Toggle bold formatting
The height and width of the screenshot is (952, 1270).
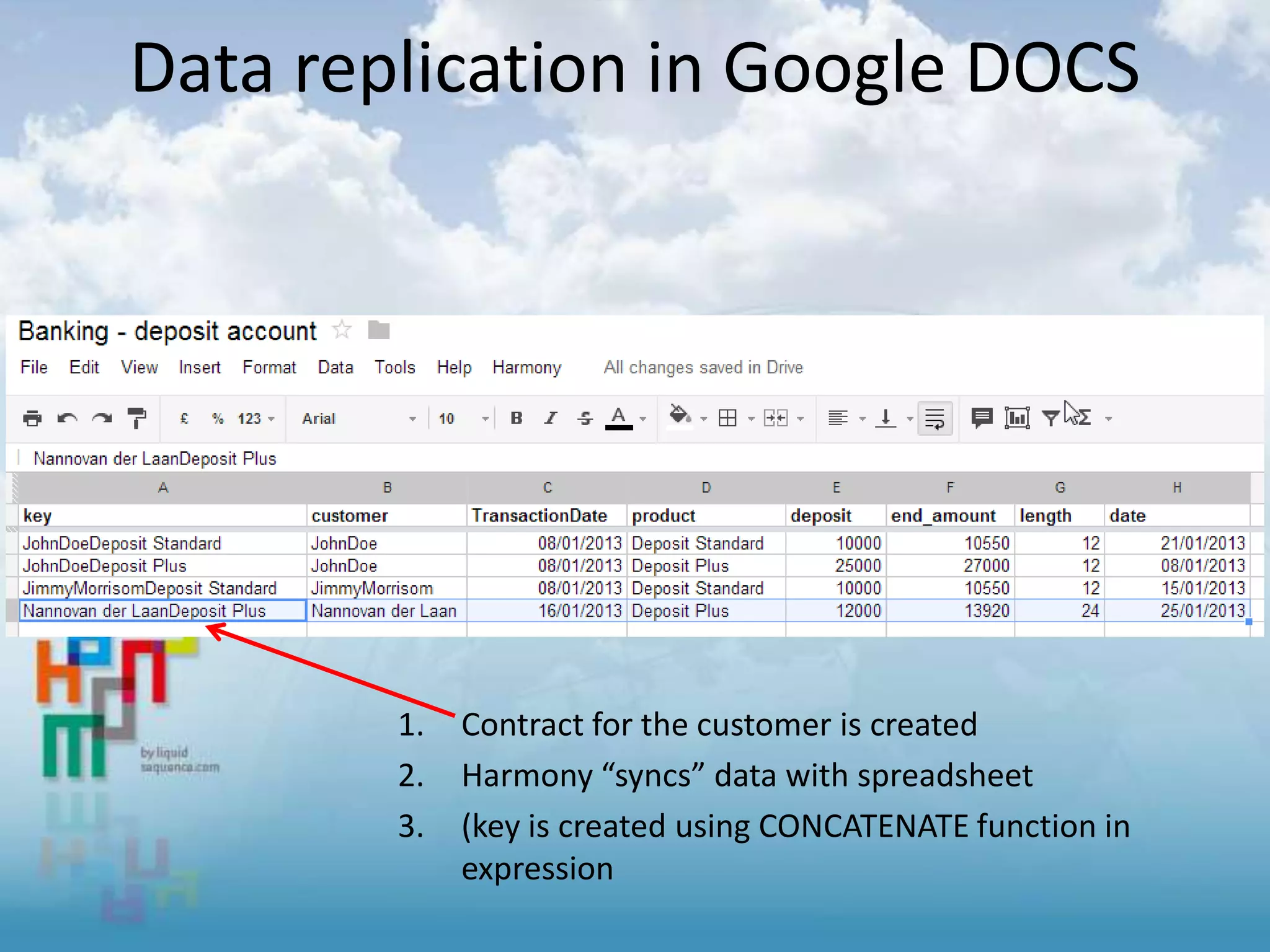(x=516, y=418)
